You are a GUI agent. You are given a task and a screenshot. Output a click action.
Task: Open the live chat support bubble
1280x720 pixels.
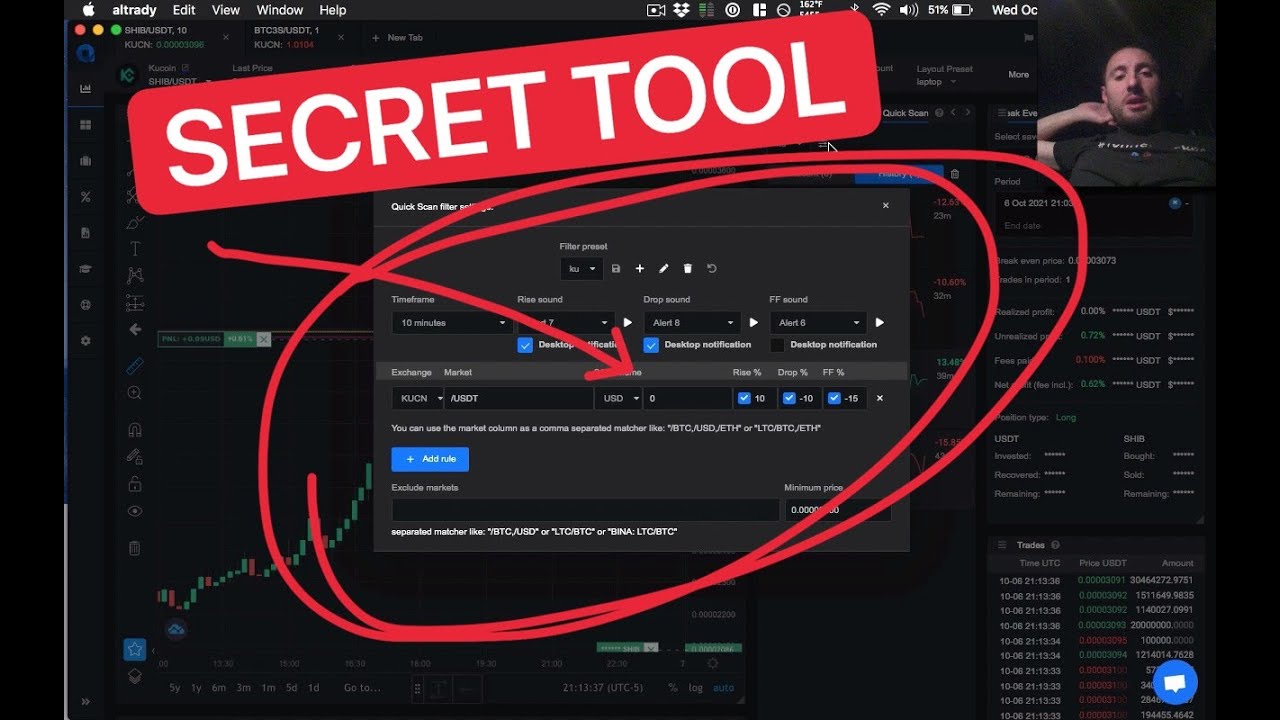(x=1175, y=684)
